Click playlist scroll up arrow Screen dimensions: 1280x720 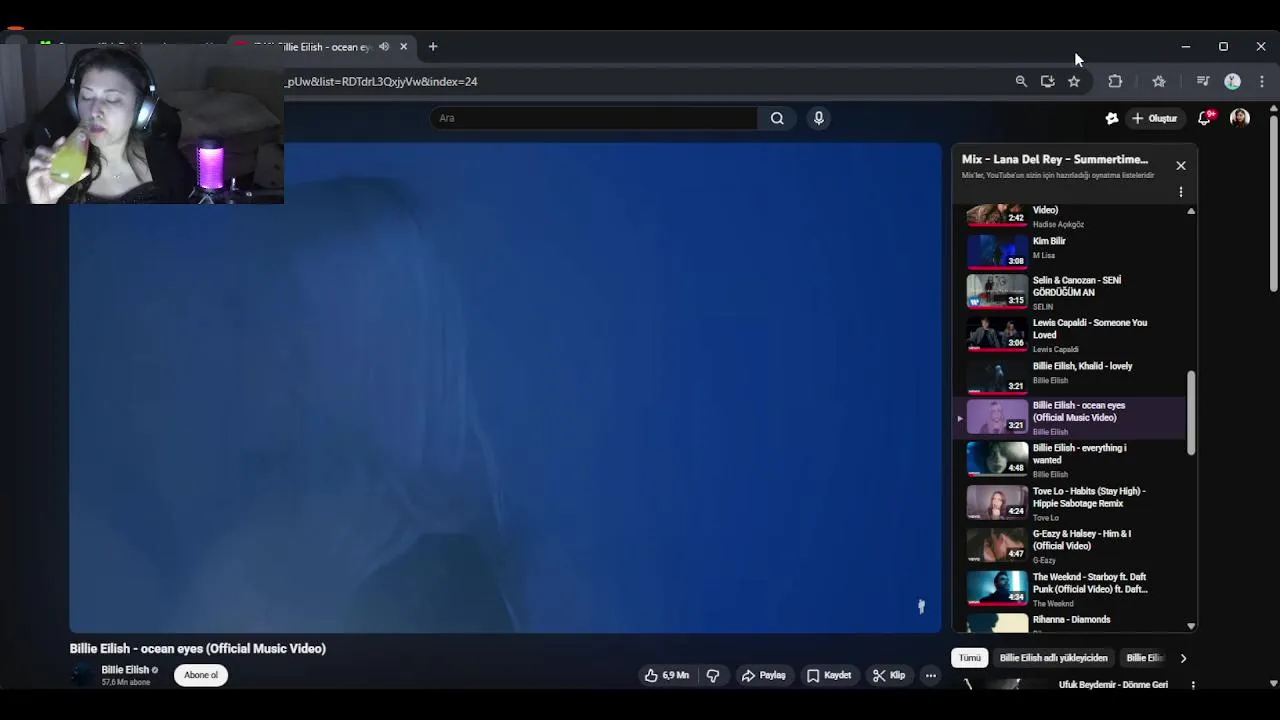(1191, 211)
